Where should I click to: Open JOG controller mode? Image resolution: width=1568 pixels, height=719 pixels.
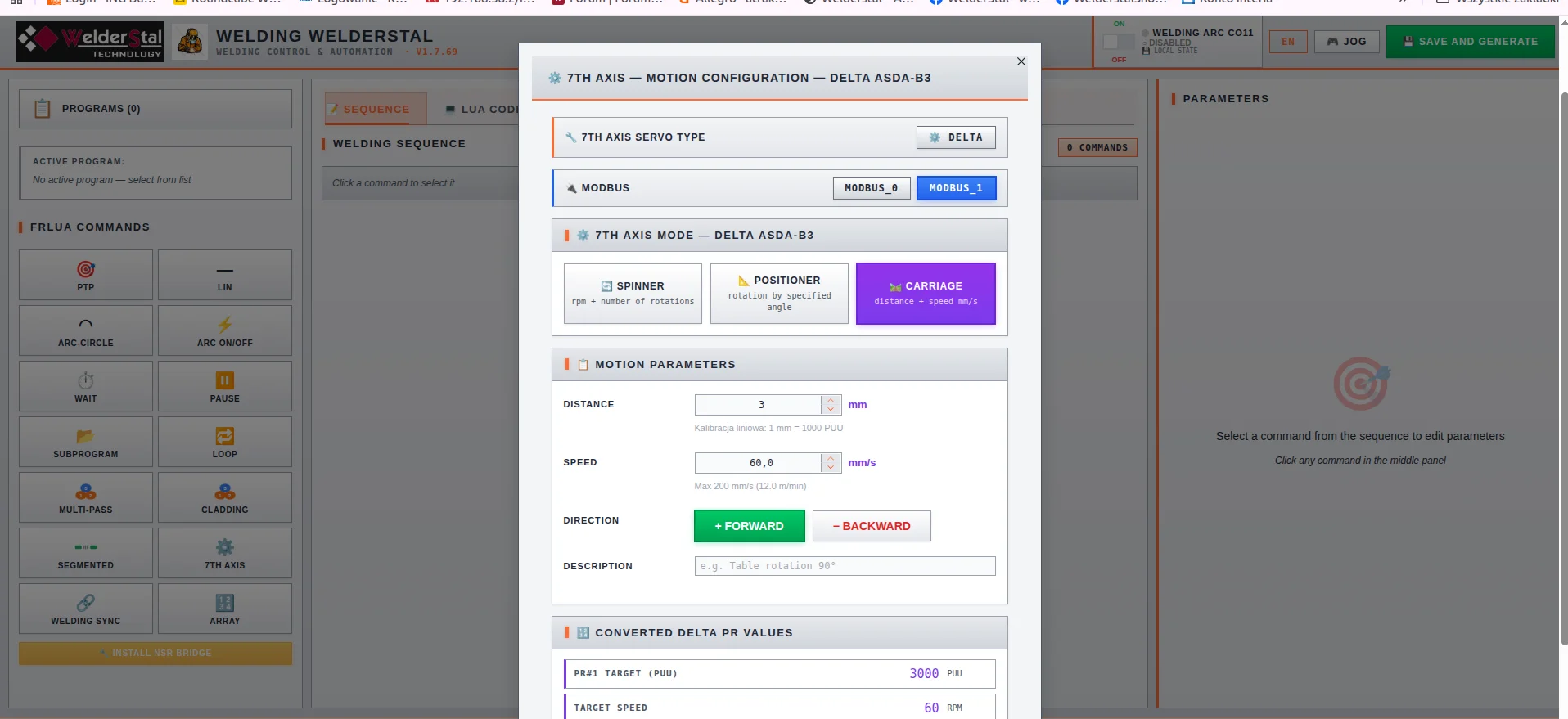pos(1346,42)
